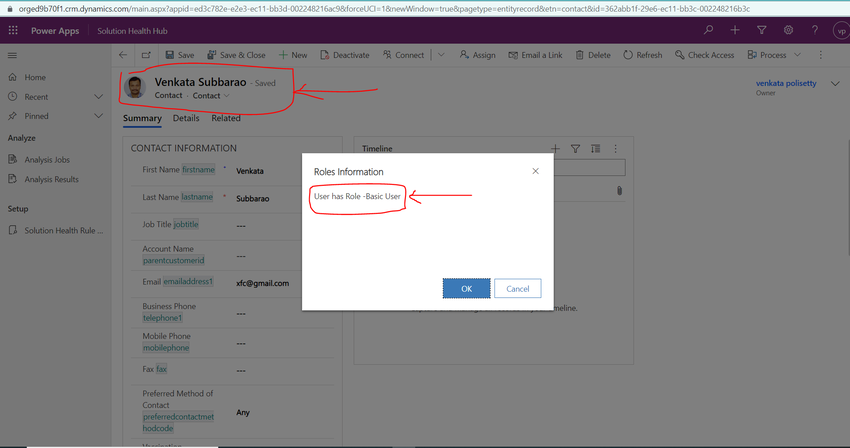Add a timeline record with plus icon
Viewport: 850px width, 448px height.
click(x=555, y=149)
